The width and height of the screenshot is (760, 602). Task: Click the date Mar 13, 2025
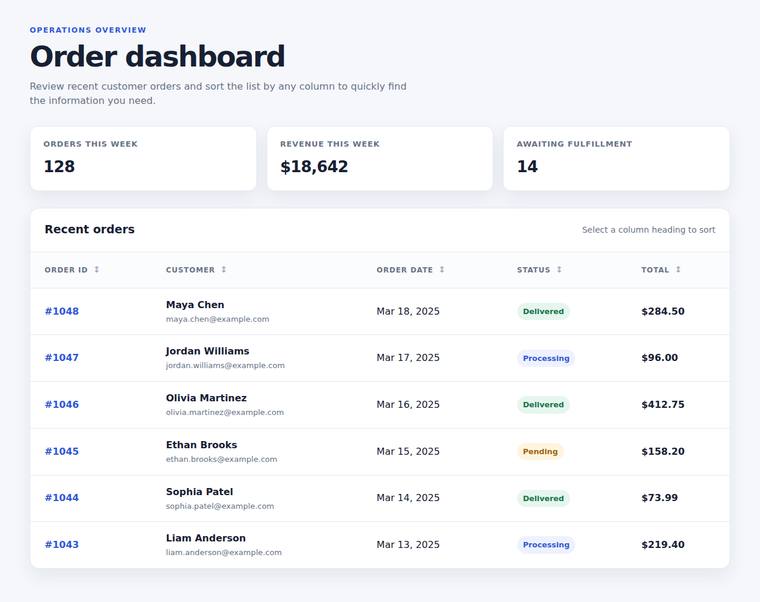(x=408, y=545)
